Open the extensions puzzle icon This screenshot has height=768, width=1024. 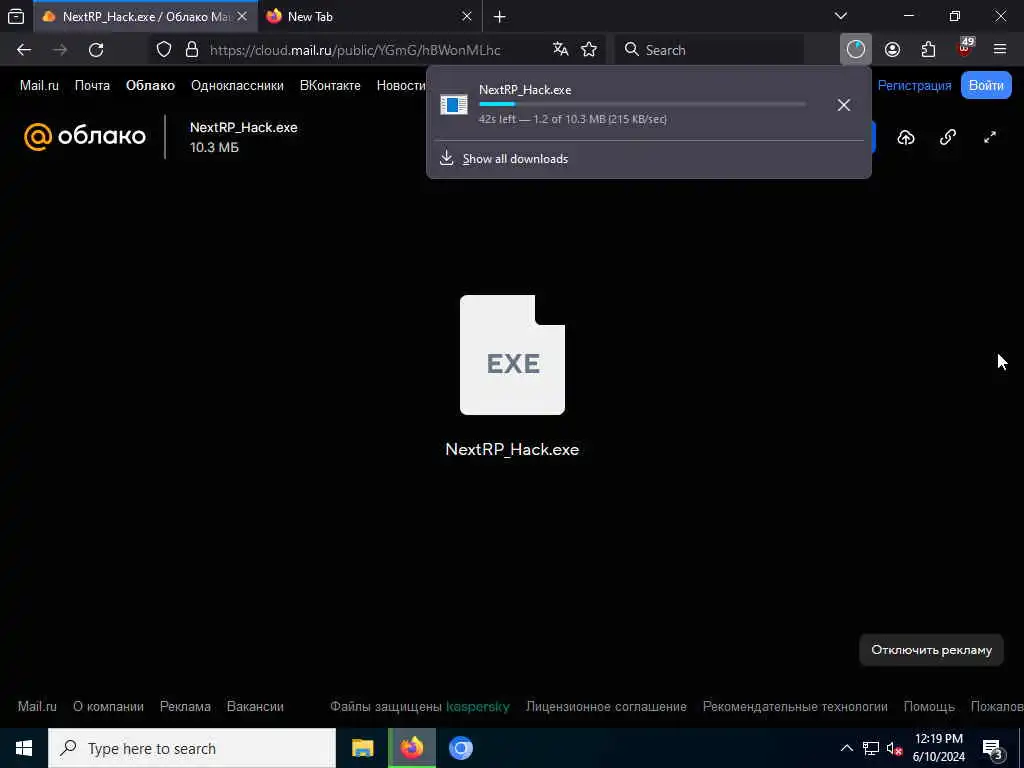pyautogui.click(x=928, y=50)
